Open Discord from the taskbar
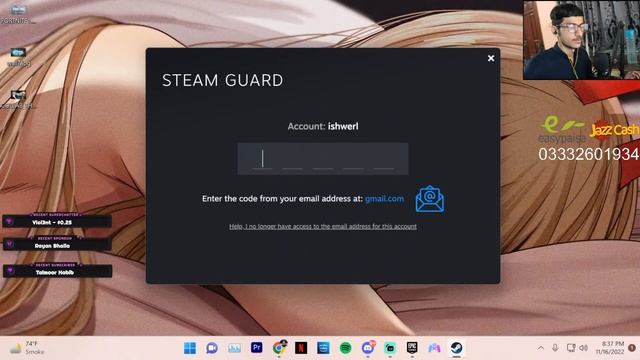Screen dimensions: 640x360 [368, 348]
